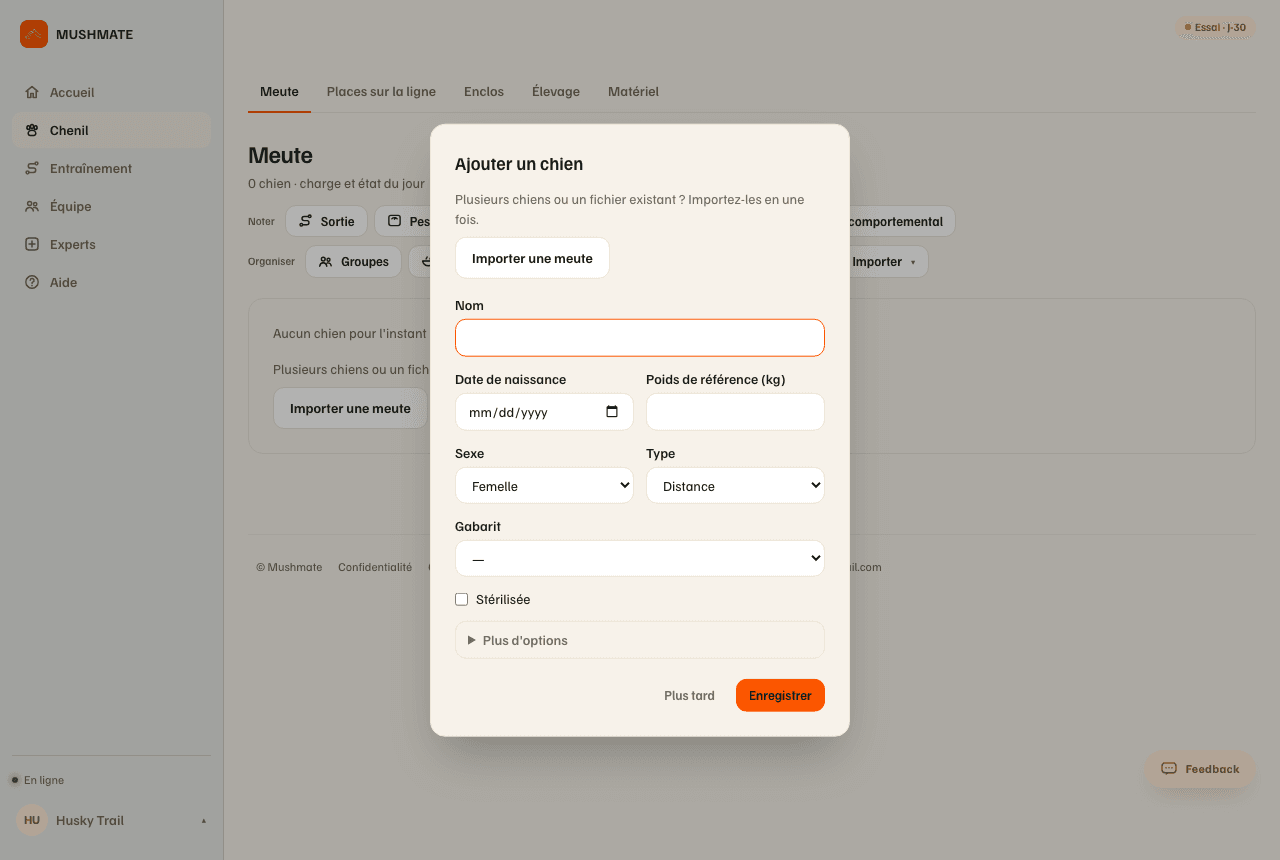The image size is (1280, 860).
Task: Open the Confidentialité footer link
Action: [375, 567]
